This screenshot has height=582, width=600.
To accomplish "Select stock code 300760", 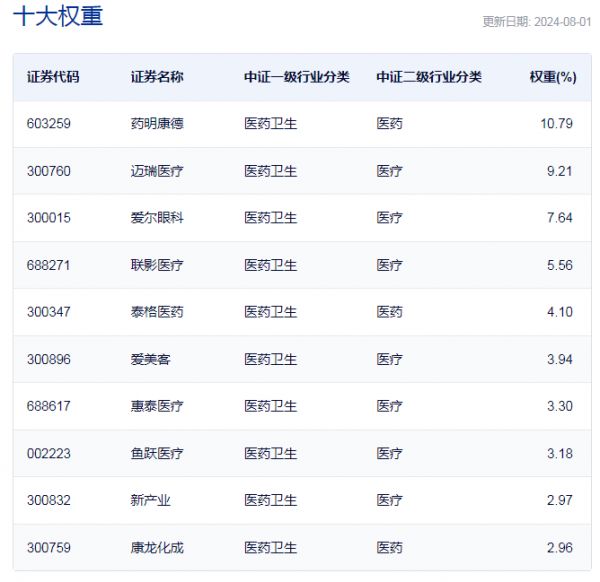I will (x=49, y=171).
